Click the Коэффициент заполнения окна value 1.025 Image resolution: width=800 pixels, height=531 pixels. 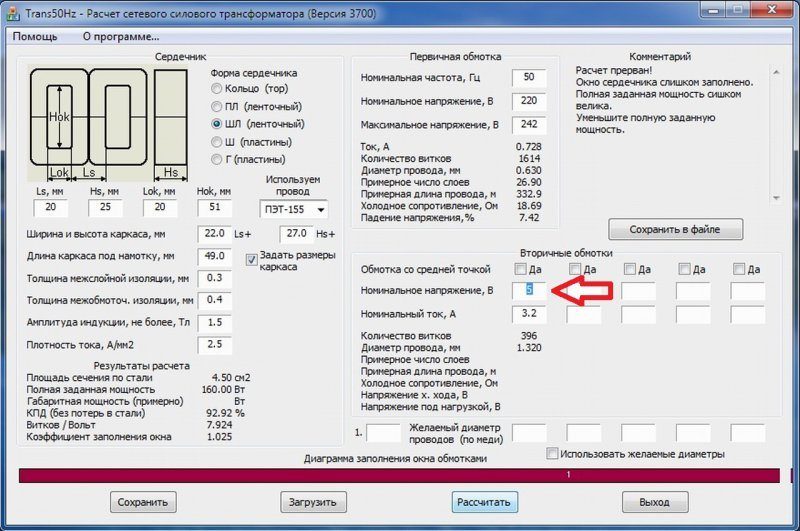pyautogui.click(x=219, y=437)
